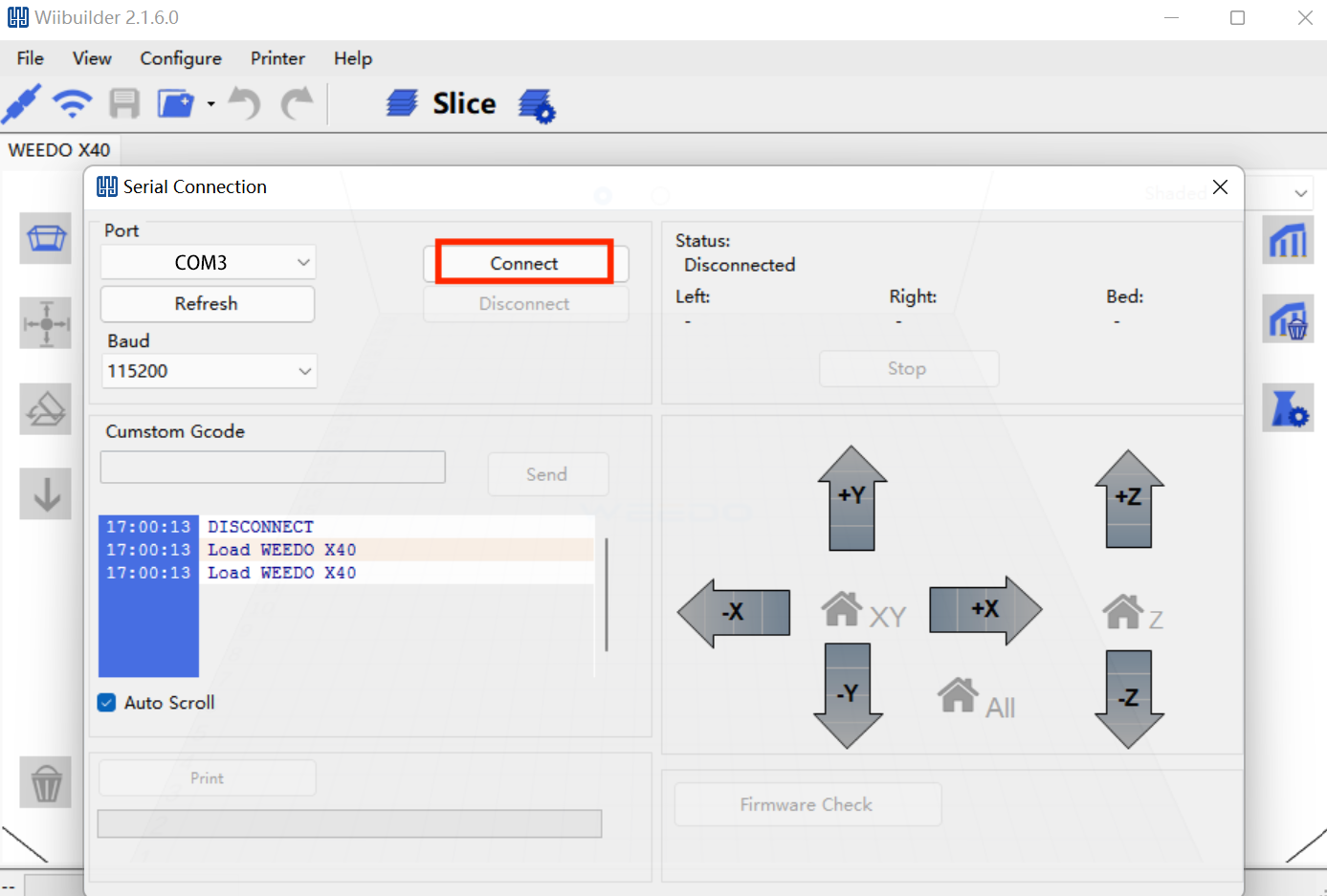
Task: Click the Refresh ports button
Action: point(207,304)
